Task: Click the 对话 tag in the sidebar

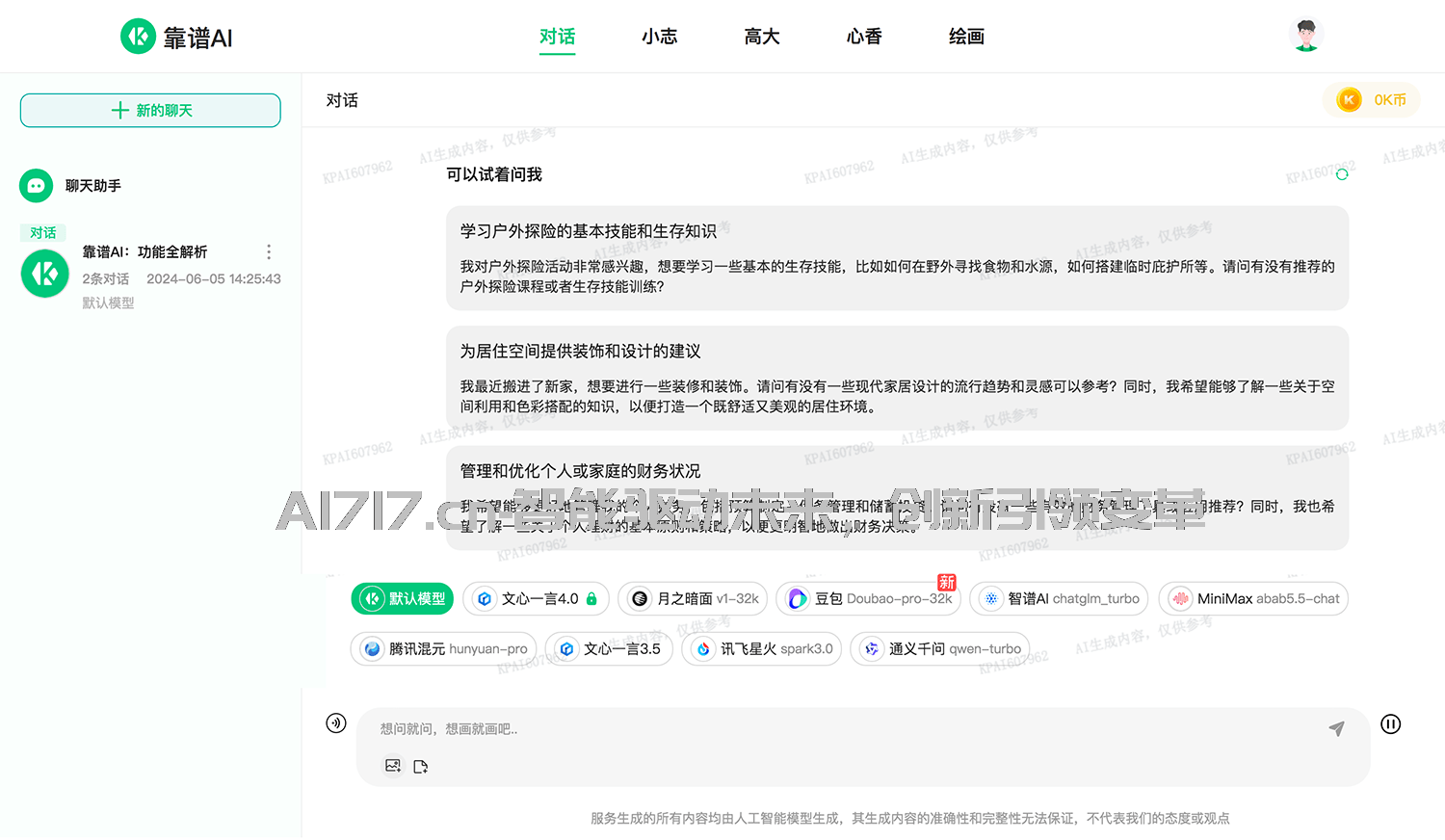Action: click(x=42, y=233)
